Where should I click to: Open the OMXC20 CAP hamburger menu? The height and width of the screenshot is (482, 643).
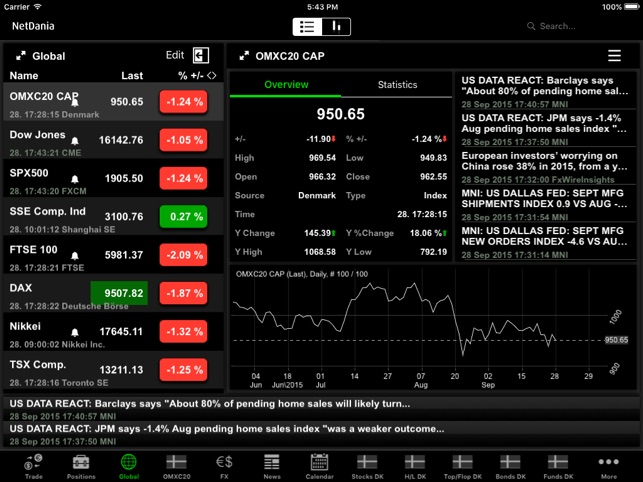coord(614,55)
